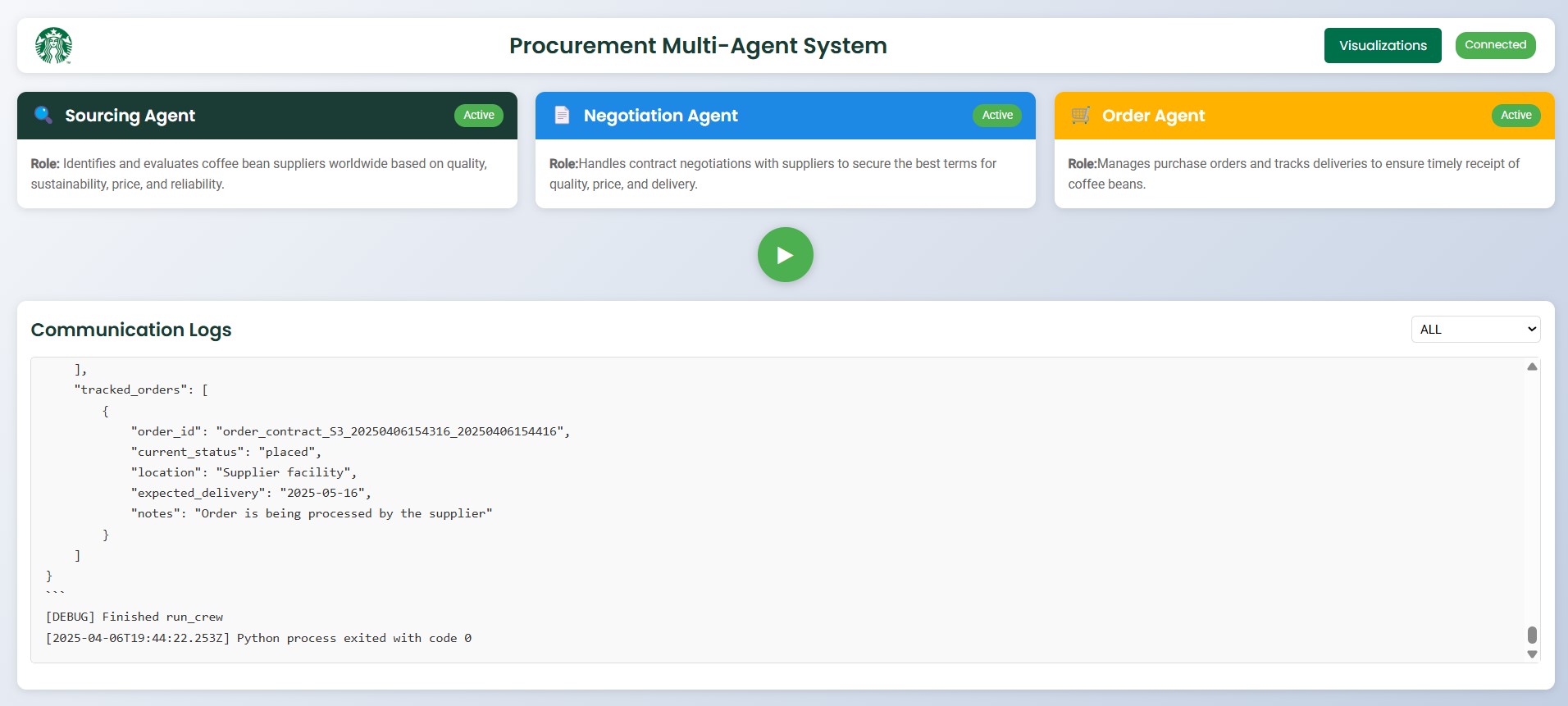Image resolution: width=1568 pixels, height=706 pixels.
Task: Click the Sourcing Agent role description
Action: point(259,174)
